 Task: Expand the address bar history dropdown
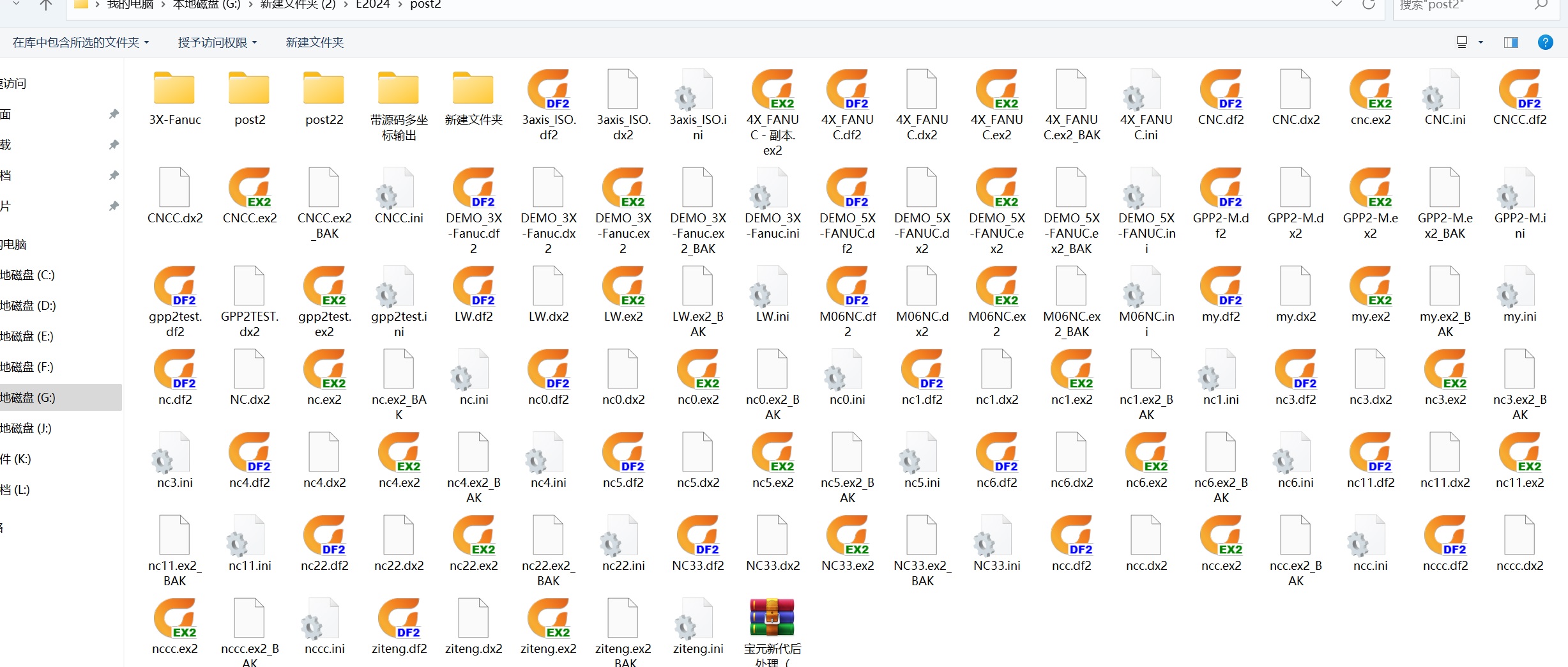tap(1336, 4)
